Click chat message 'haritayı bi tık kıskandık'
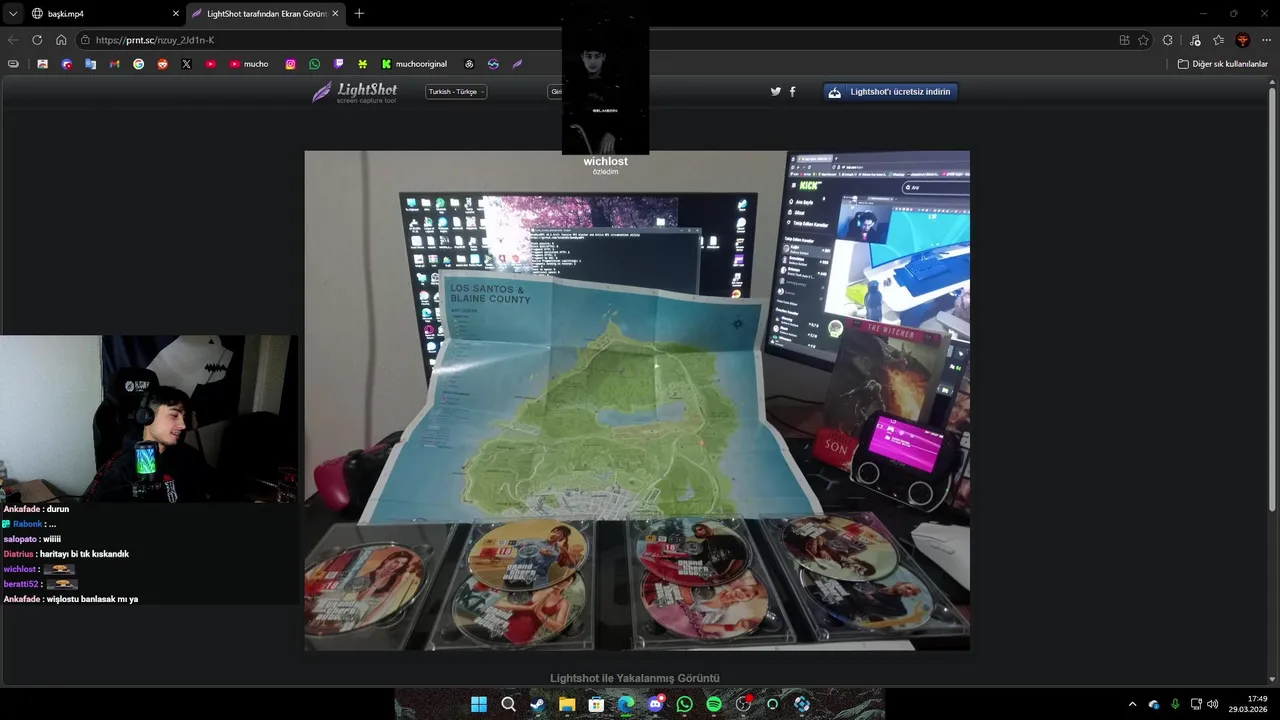 (x=84, y=554)
